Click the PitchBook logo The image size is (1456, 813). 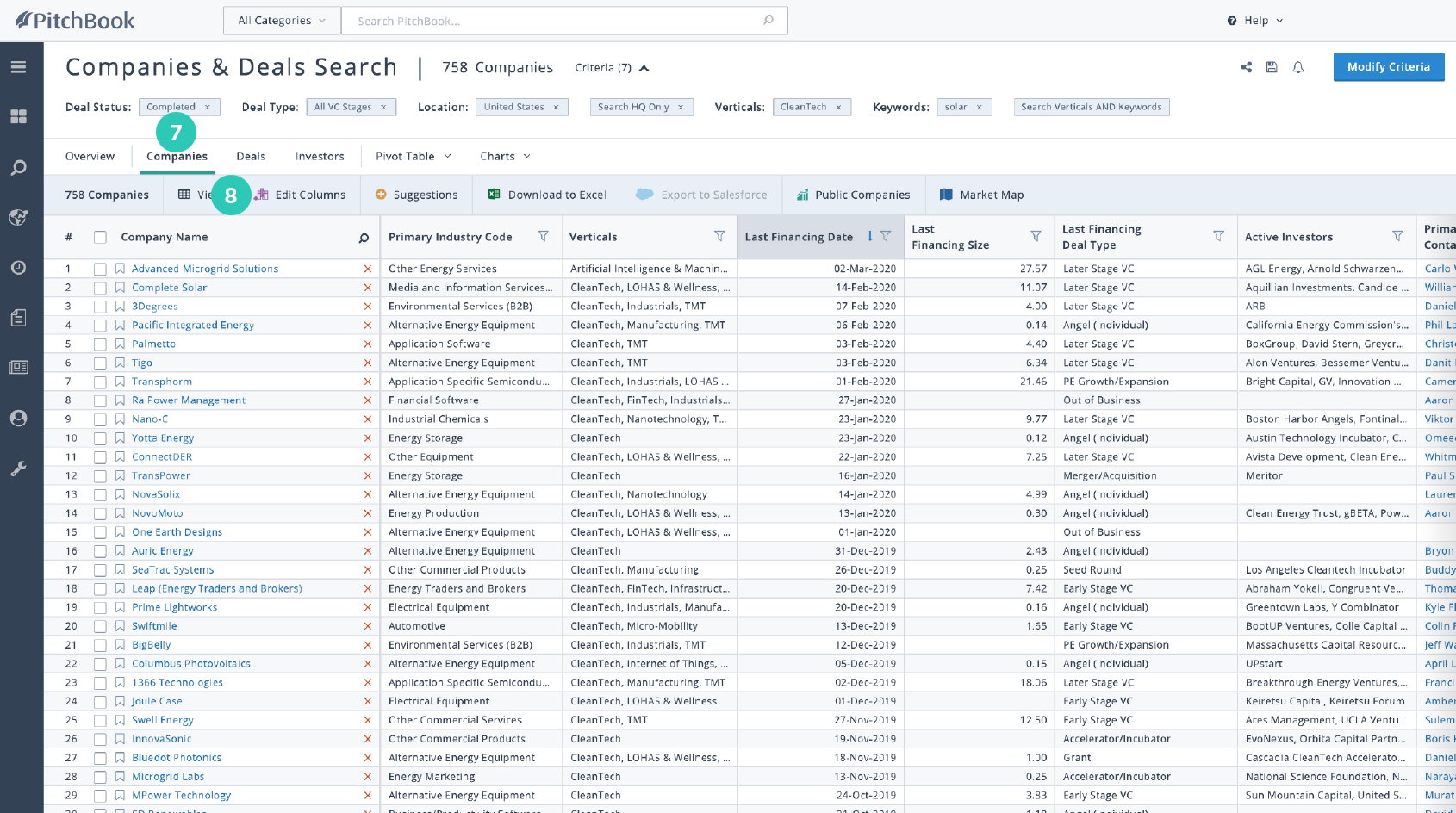tap(75, 20)
